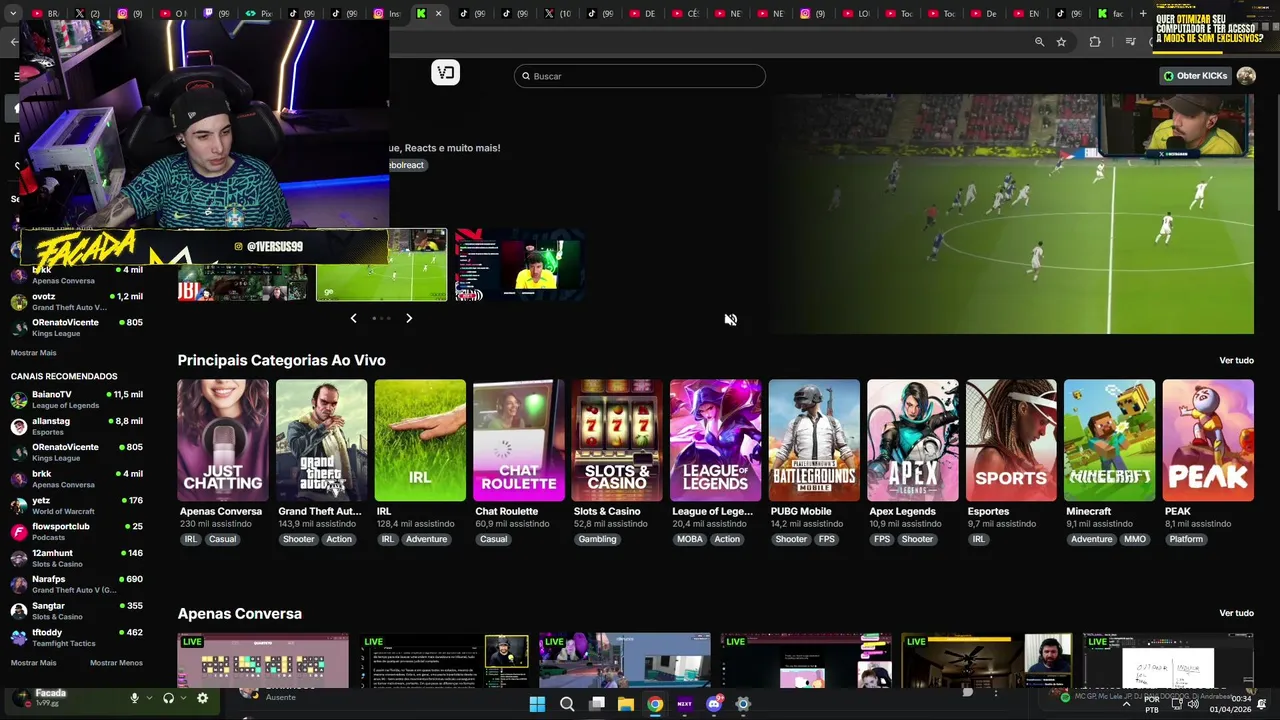Image resolution: width=1280 pixels, height=720 pixels.
Task: Open the user profile avatar menu
Action: pyautogui.click(x=1246, y=76)
